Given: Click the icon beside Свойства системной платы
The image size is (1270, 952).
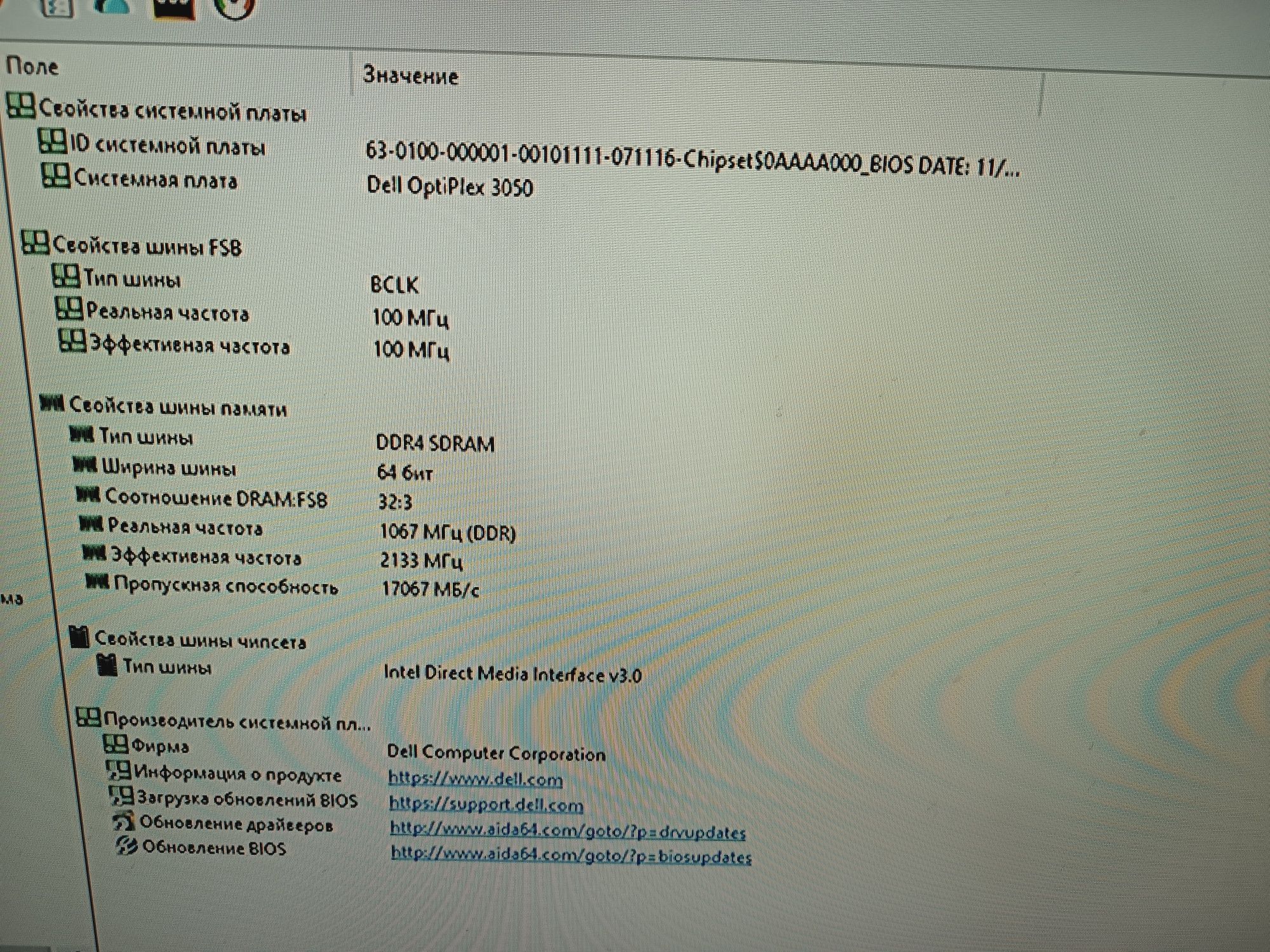Looking at the screenshot, I should point(21,105).
